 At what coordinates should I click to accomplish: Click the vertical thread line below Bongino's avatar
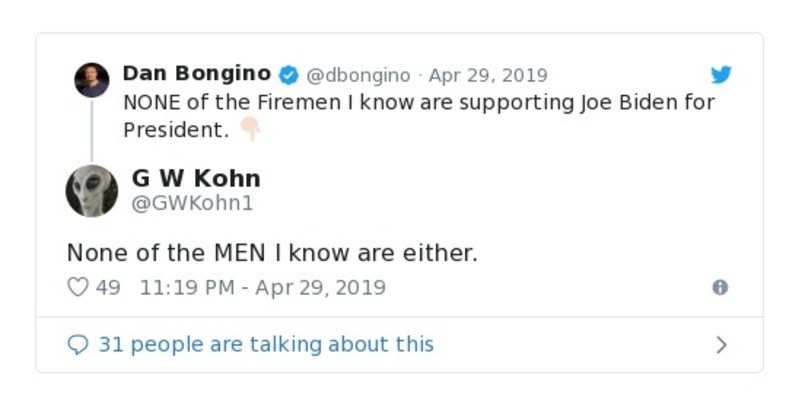coord(91,130)
